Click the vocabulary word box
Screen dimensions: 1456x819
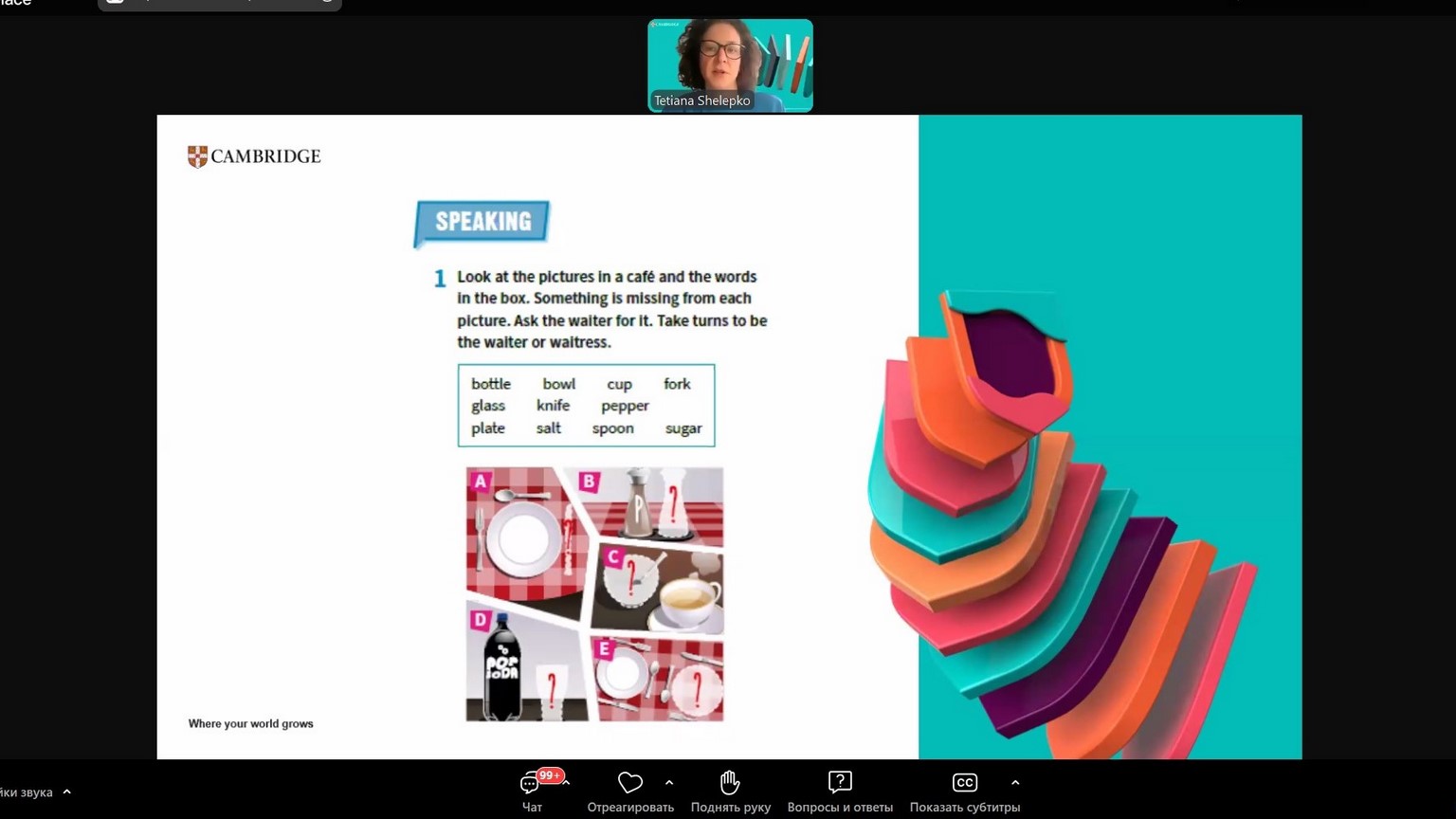click(x=586, y=406)
